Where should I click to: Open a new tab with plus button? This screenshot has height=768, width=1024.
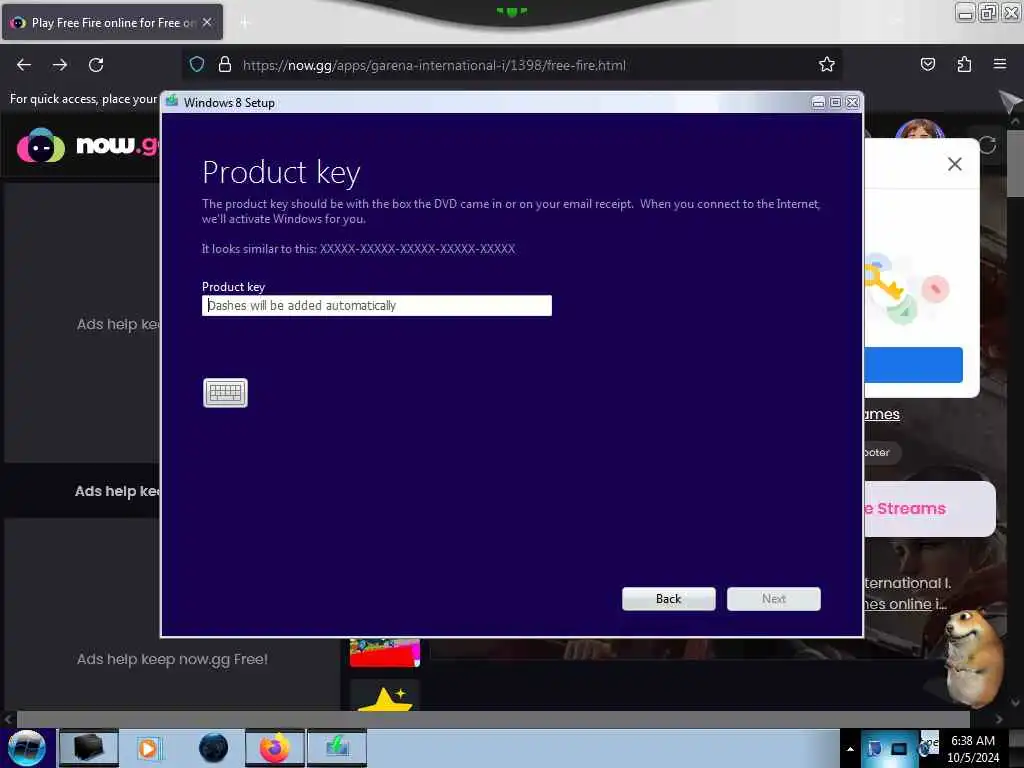click(245, 23)
